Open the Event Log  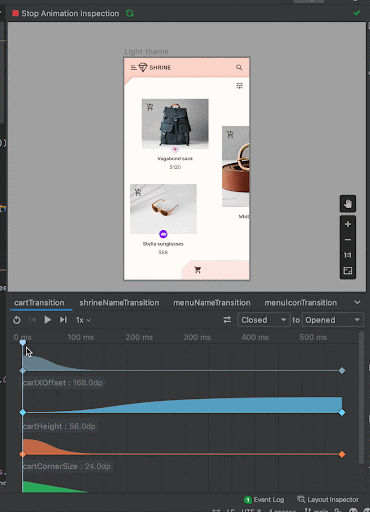tap(264, 500)
